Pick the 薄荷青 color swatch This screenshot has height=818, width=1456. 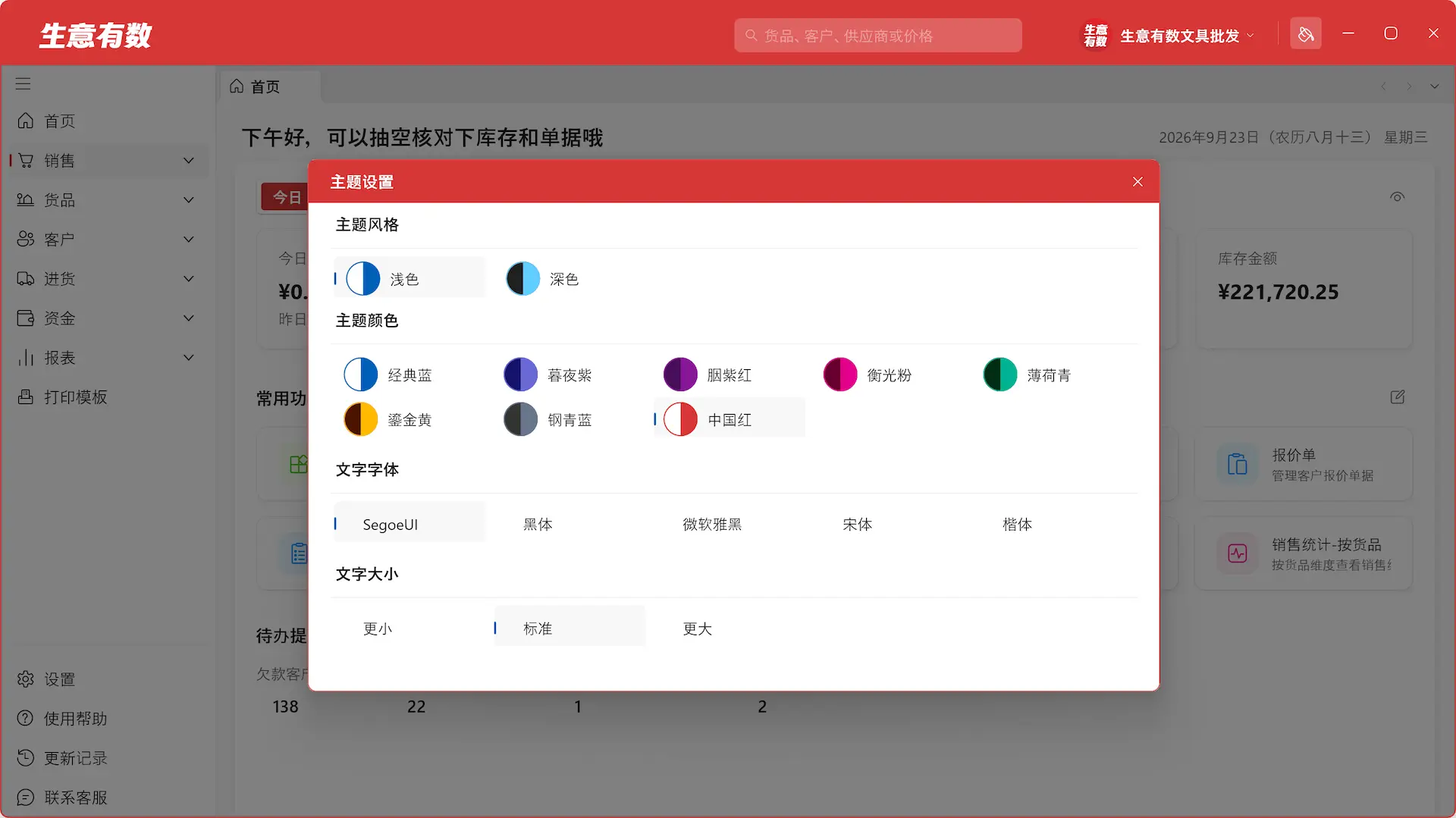1000,375
